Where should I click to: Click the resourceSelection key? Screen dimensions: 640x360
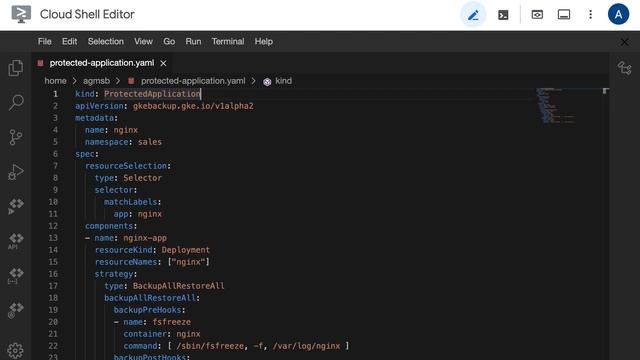click(126, 166)
